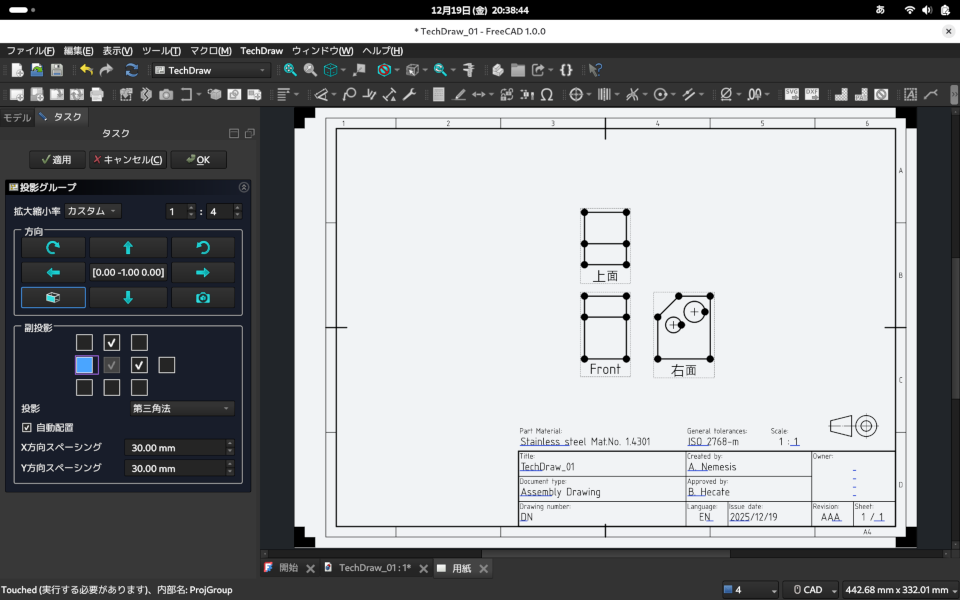Click the Omega symbol toolbar icon
This screenshot has width=960, height=600.
(x=546, y=95)
